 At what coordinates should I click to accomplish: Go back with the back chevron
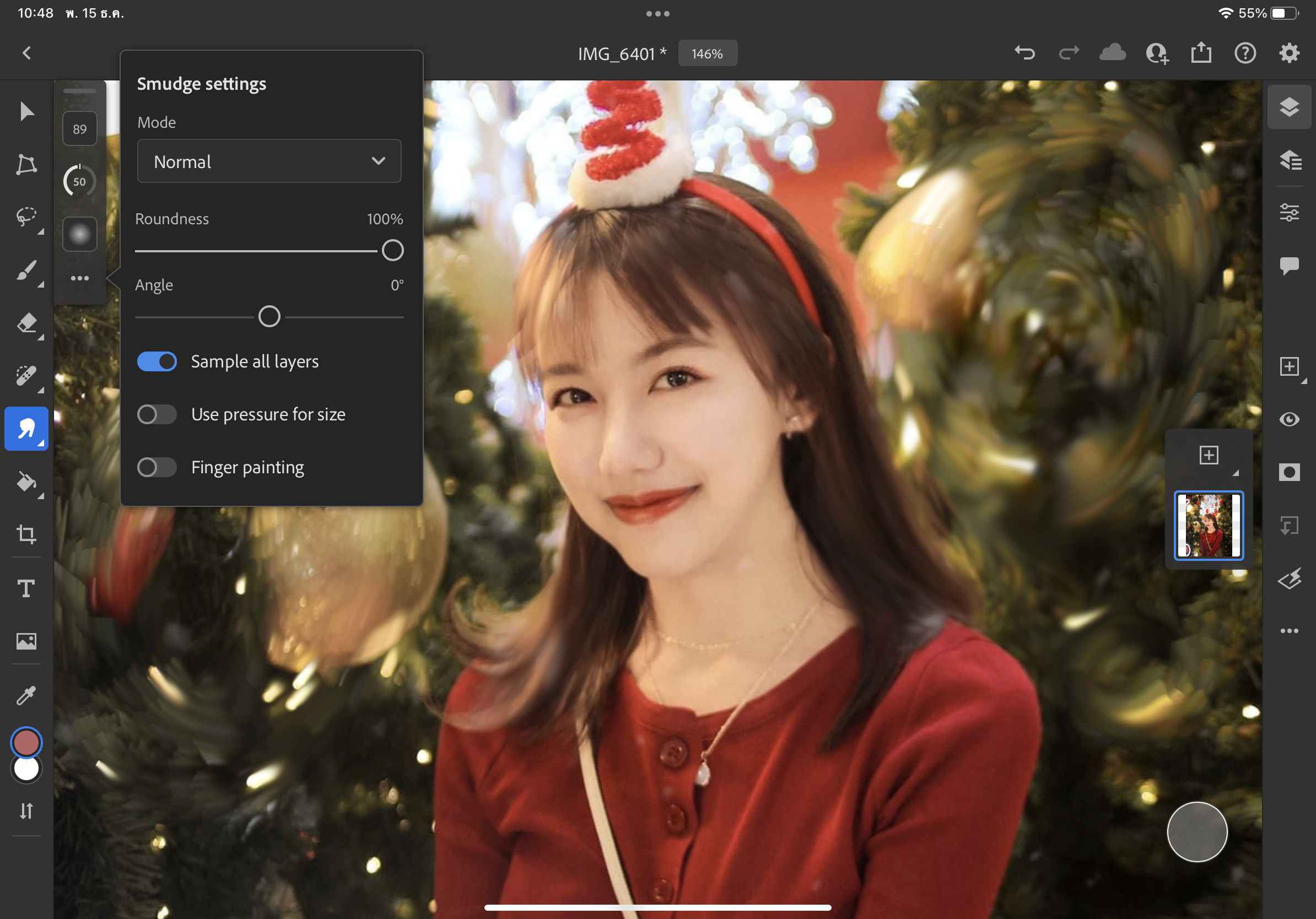tap(26, 53)
